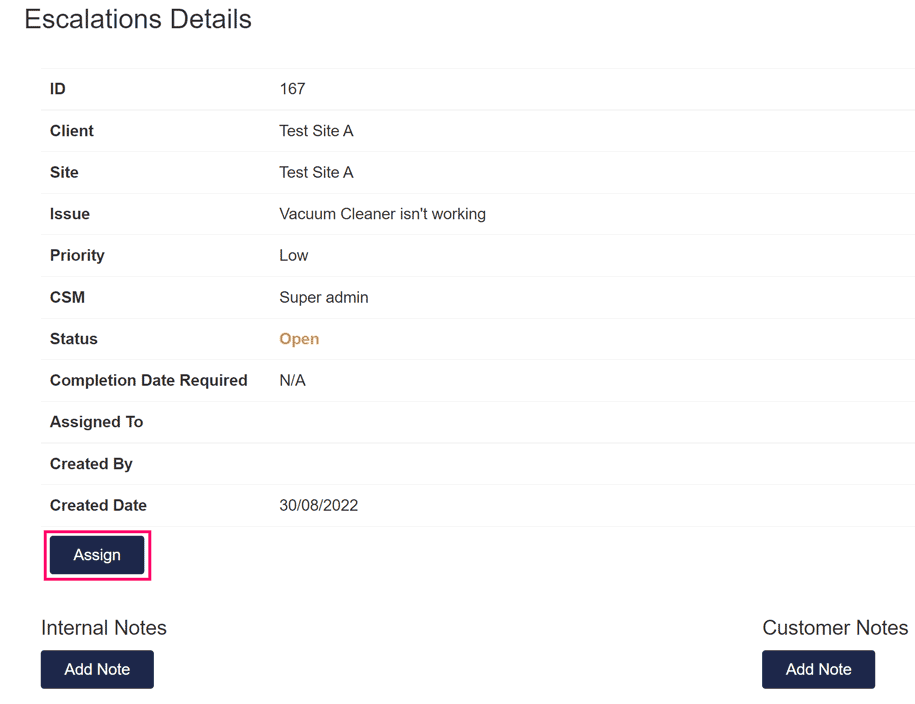Click the Assign button
The width and height of the screenshot is (915, 704).
tap(97, 555)
